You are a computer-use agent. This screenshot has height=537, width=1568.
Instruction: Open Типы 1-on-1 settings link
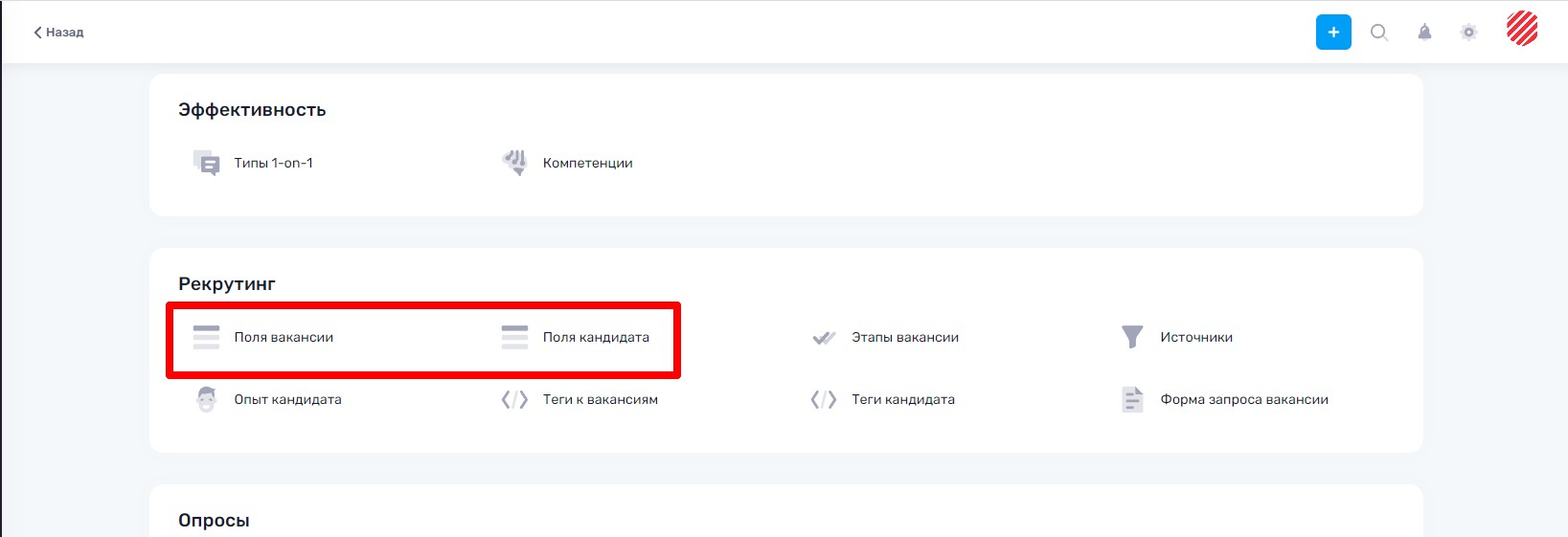(274, 163)
